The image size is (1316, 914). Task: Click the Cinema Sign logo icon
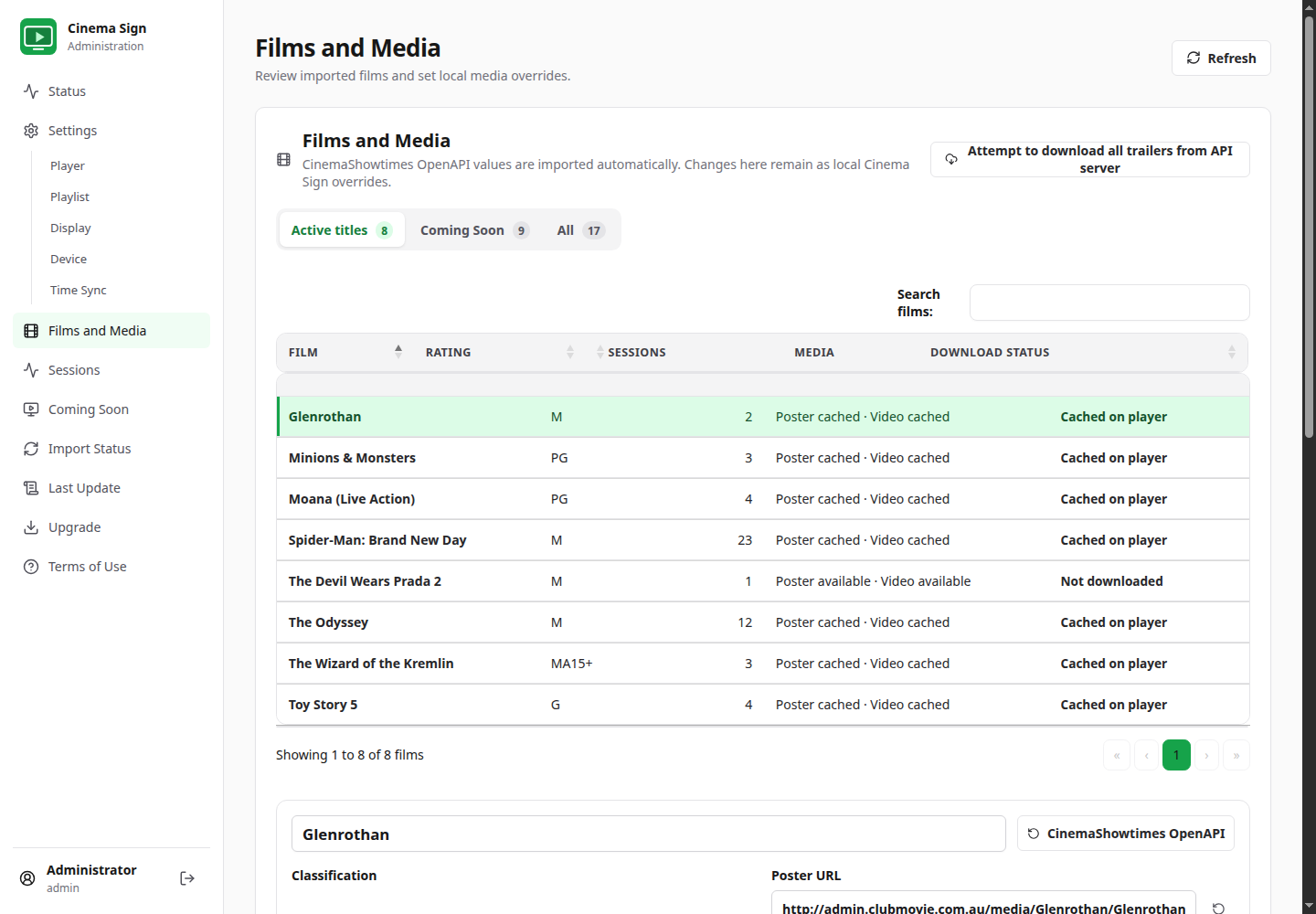coord(38,37)
